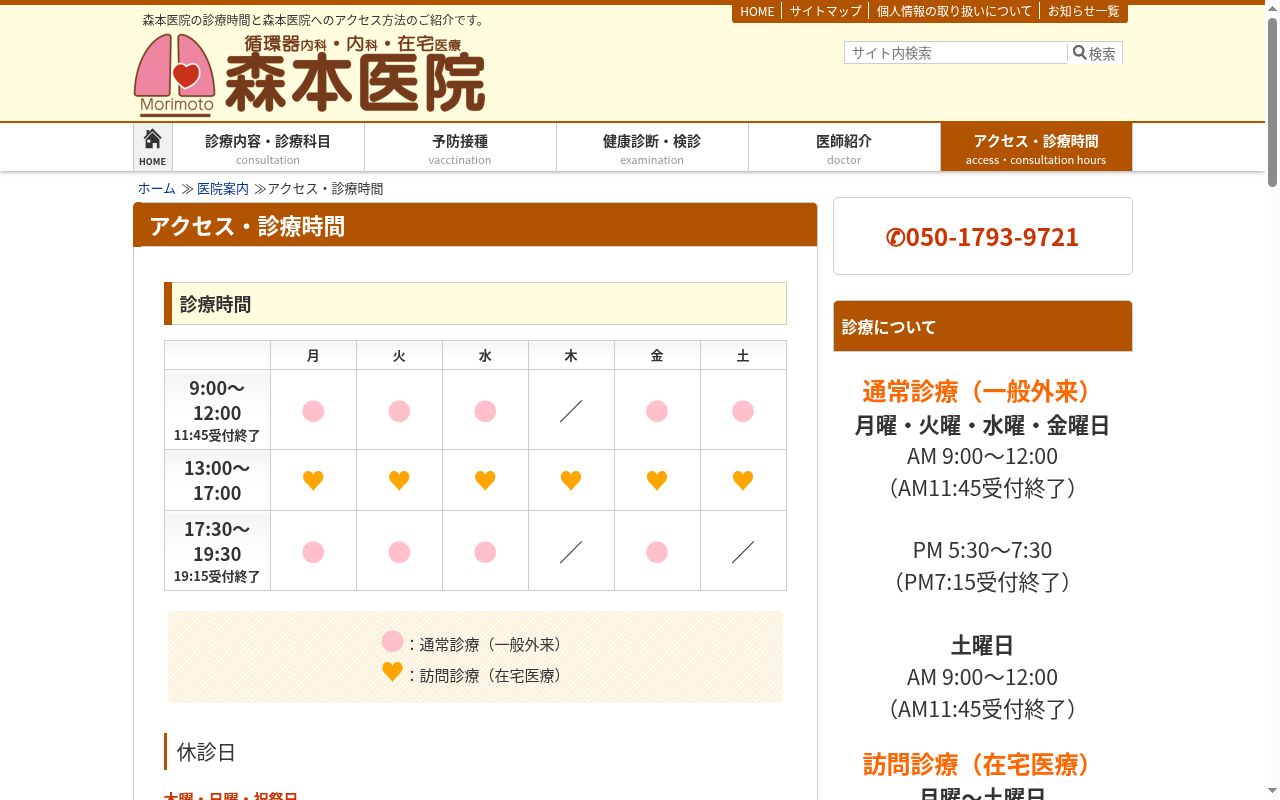Click the ホーム breadcrumb link
1280x800 pixels.
[157, 189]
